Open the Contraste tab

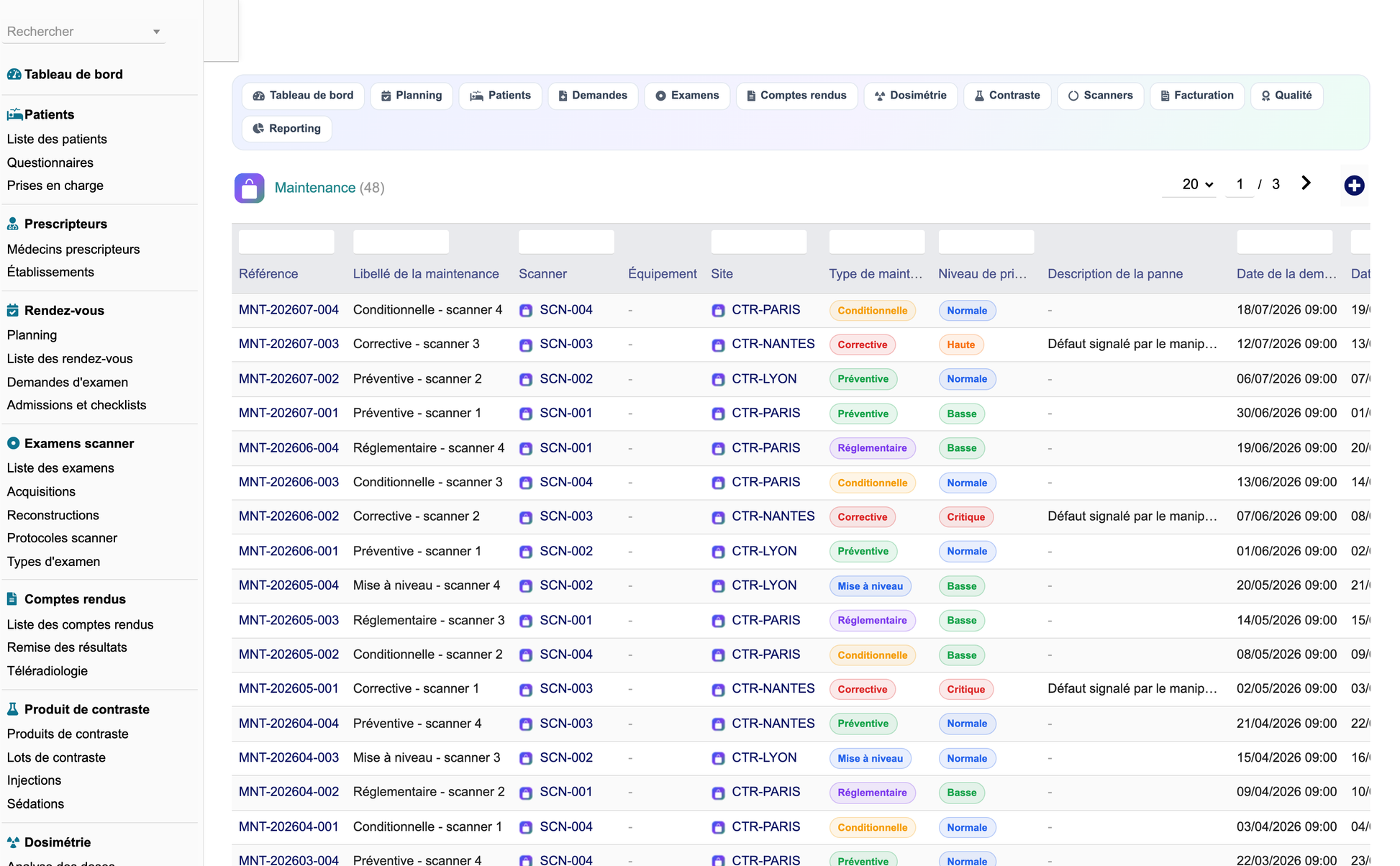click(1007, 96)
